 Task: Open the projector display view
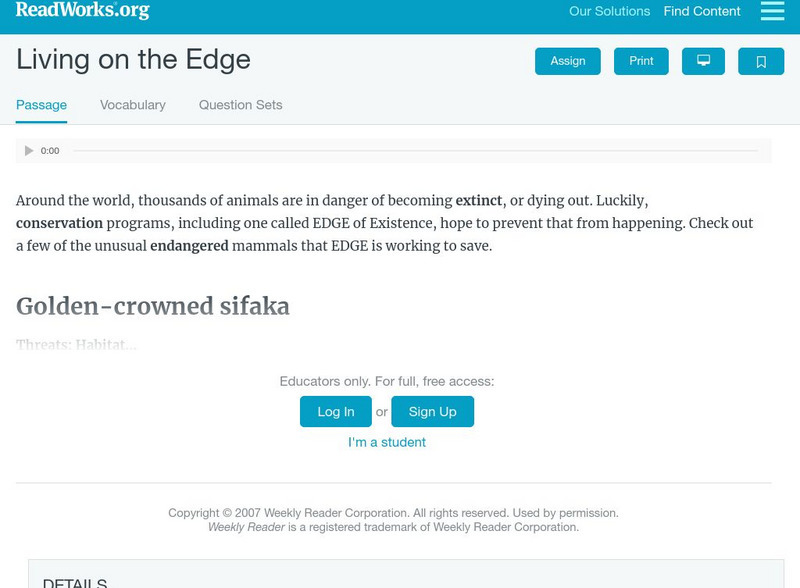[x=704, y=61]
